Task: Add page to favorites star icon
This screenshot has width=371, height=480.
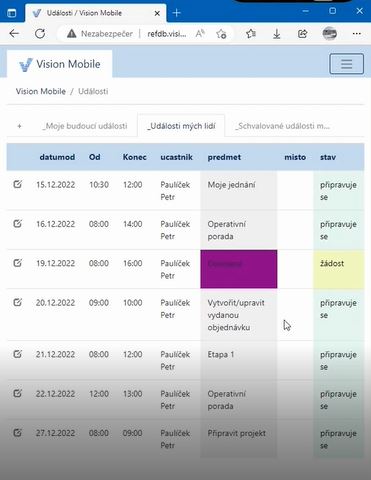Action: 221,33
